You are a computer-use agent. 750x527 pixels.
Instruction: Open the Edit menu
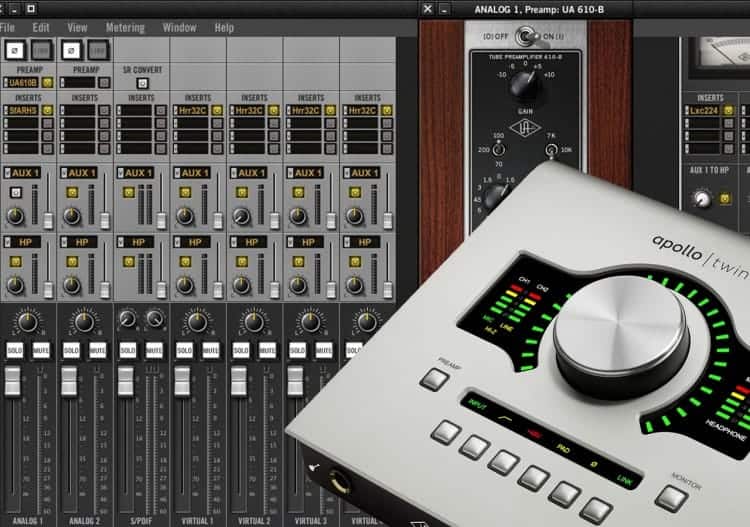coord(41,28)
